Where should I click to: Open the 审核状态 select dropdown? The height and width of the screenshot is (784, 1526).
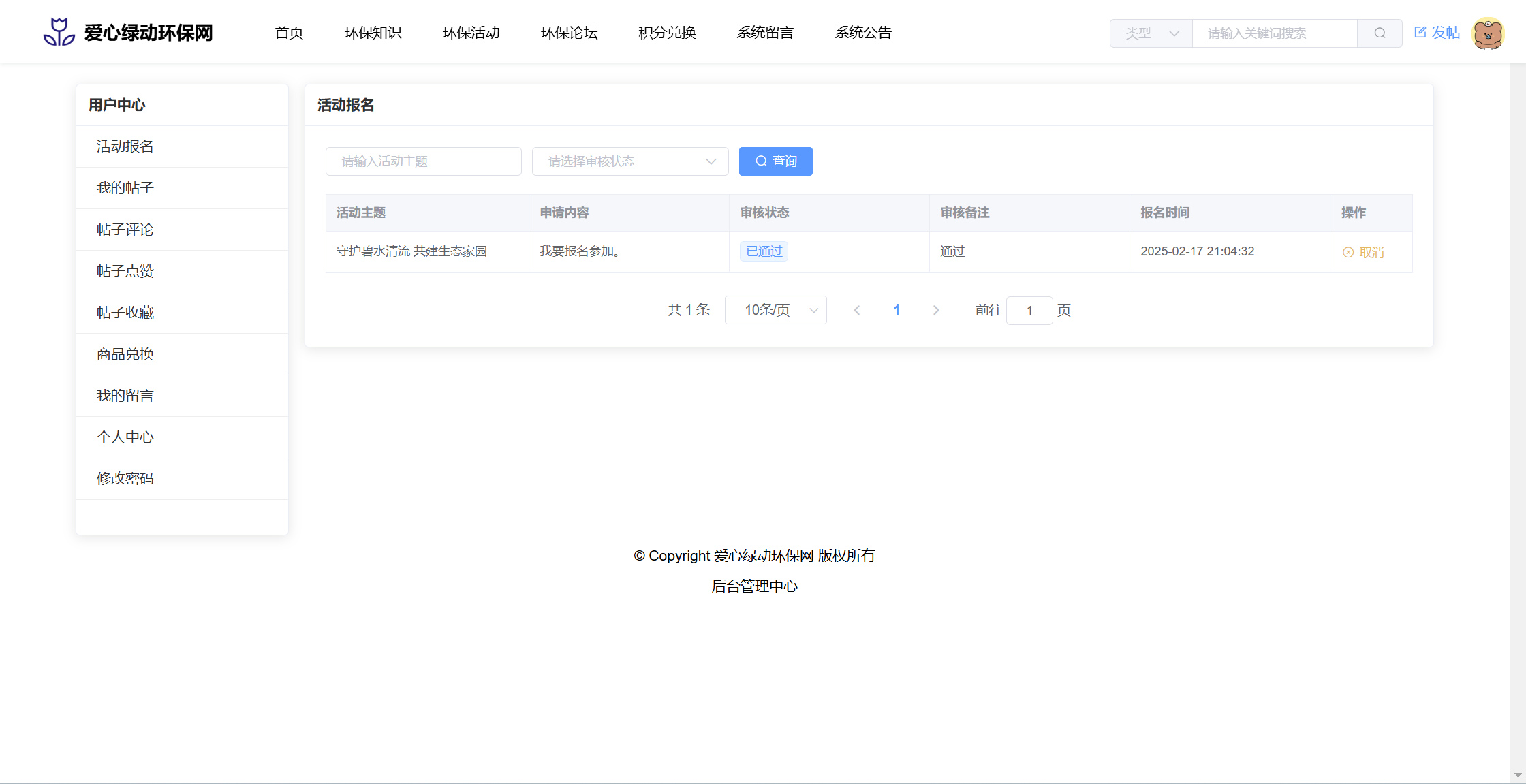(x=630, y=161)
